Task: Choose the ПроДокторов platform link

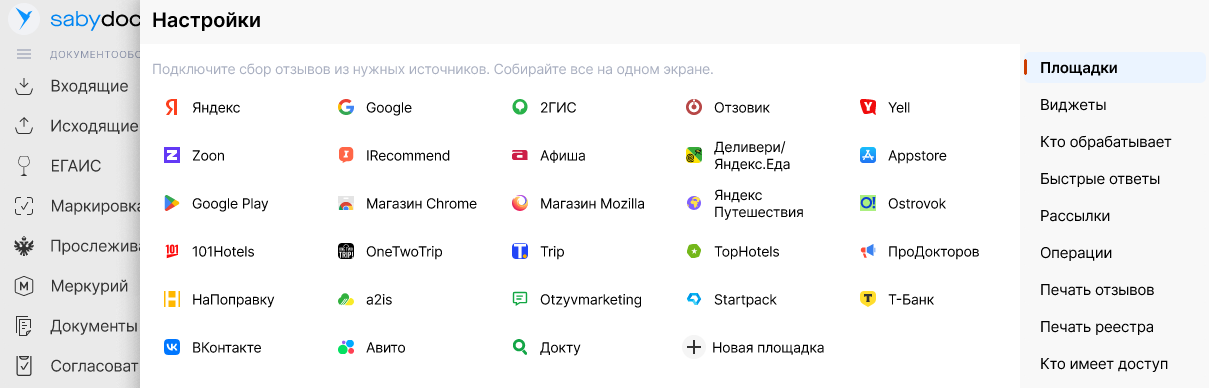Action: (920, 251)
